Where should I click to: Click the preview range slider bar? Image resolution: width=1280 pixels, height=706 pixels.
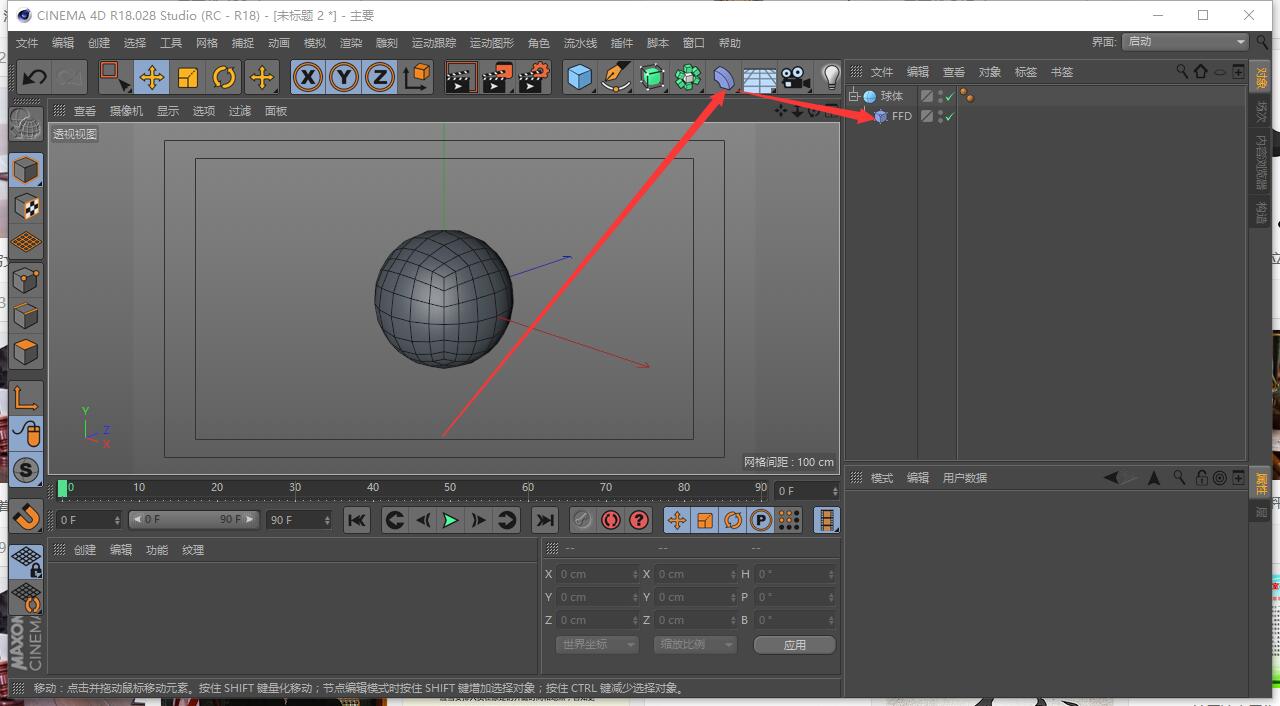coord(193,520)
